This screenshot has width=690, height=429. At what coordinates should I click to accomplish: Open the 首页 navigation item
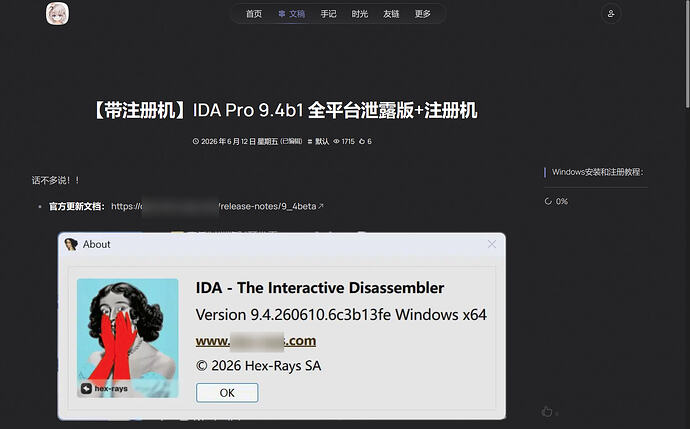pyautogui.click(x=253, y=14)
